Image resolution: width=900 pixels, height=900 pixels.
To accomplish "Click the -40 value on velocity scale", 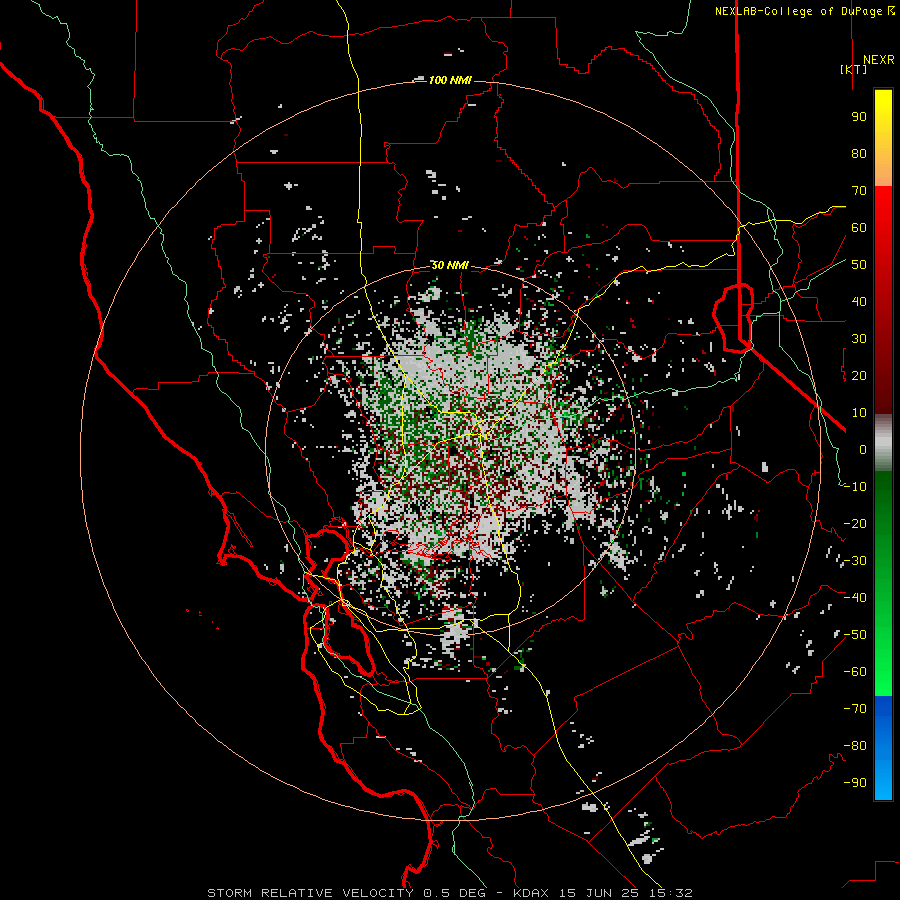I will pos(855,598).
